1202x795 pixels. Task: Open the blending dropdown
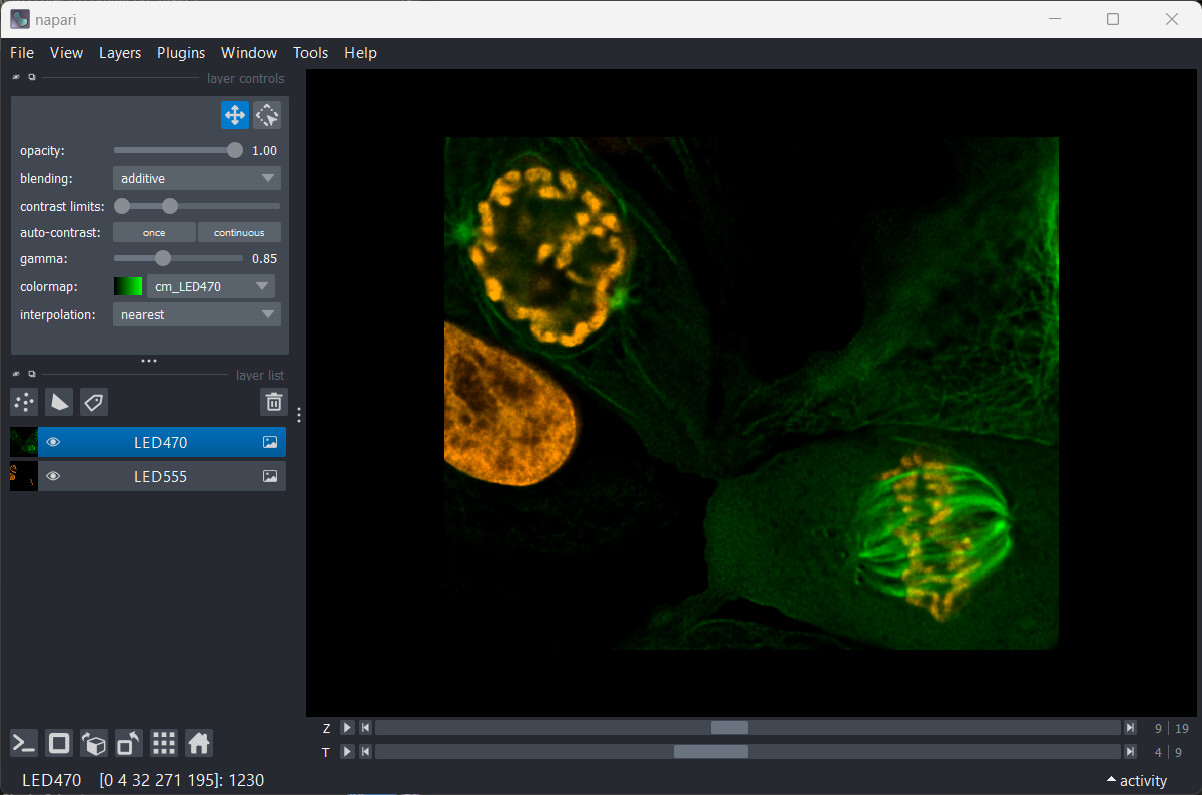point(196,178)
